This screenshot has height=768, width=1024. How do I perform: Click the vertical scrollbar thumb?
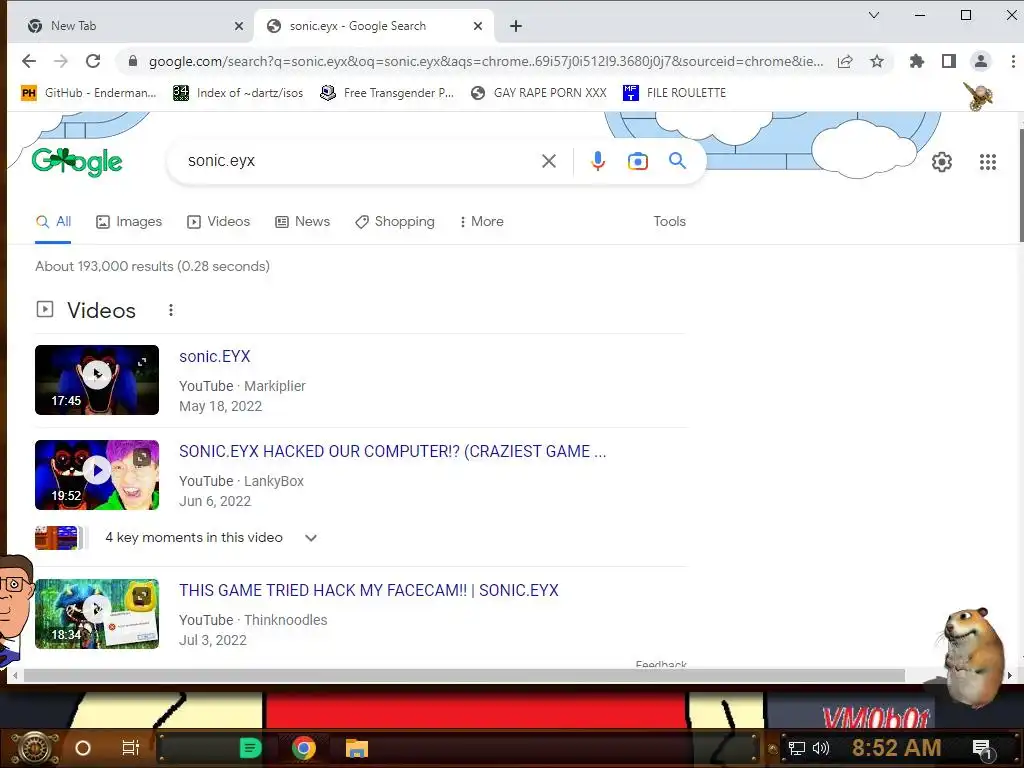1021,185
